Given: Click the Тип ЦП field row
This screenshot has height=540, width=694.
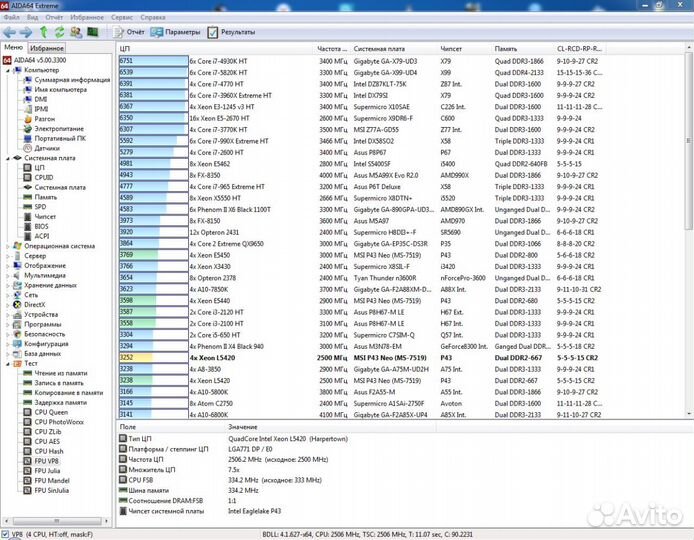Looking at the screenshot, I should click(234, 439).
